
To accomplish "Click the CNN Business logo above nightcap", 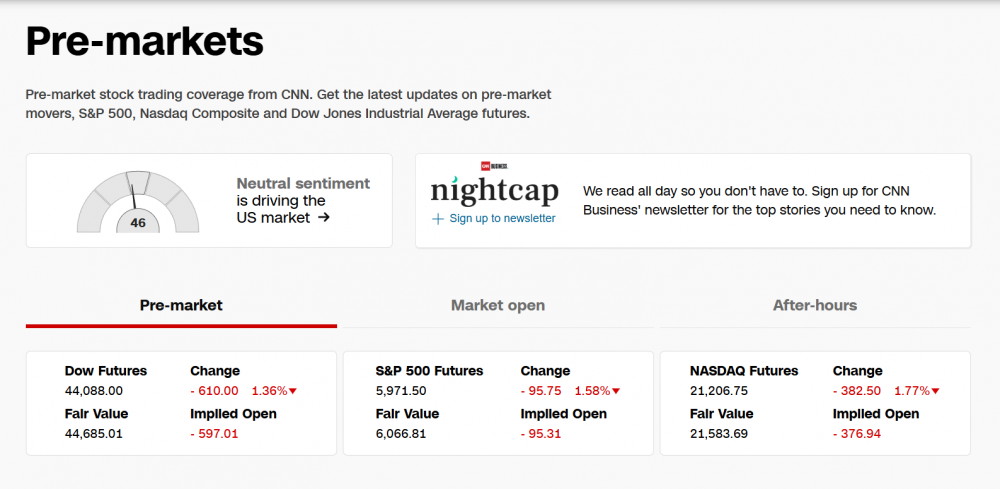I will (x=494, y=166).
